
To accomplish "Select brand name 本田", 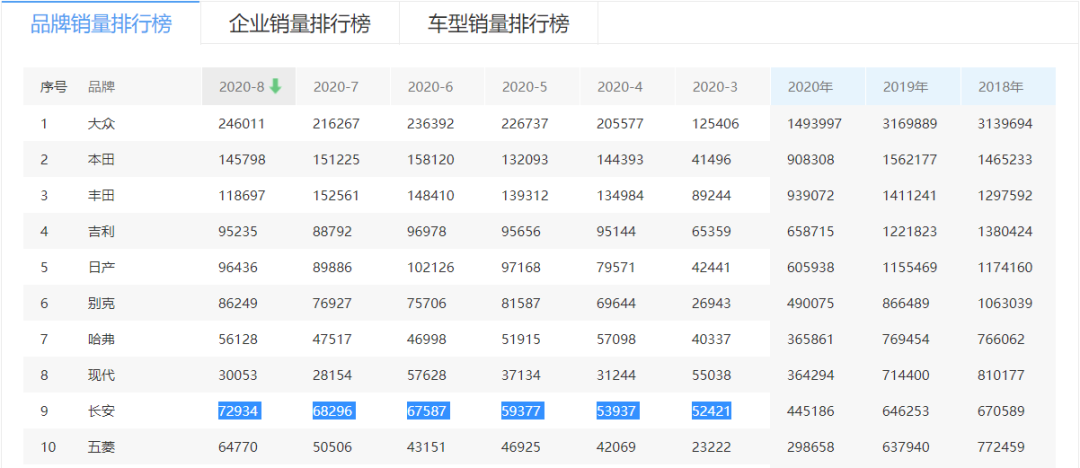I will [101, 160].
